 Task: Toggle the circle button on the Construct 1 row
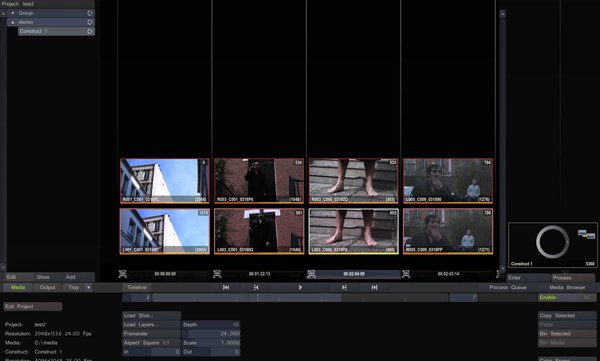pos(90,31)
